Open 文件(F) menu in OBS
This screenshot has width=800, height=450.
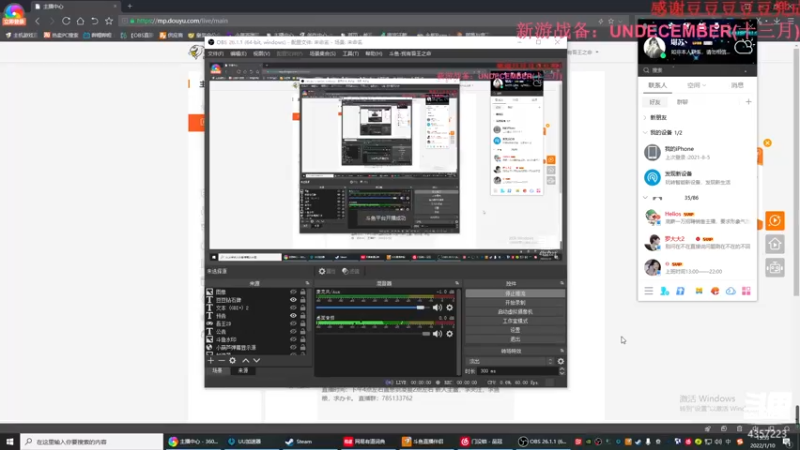tap(215, 54)
